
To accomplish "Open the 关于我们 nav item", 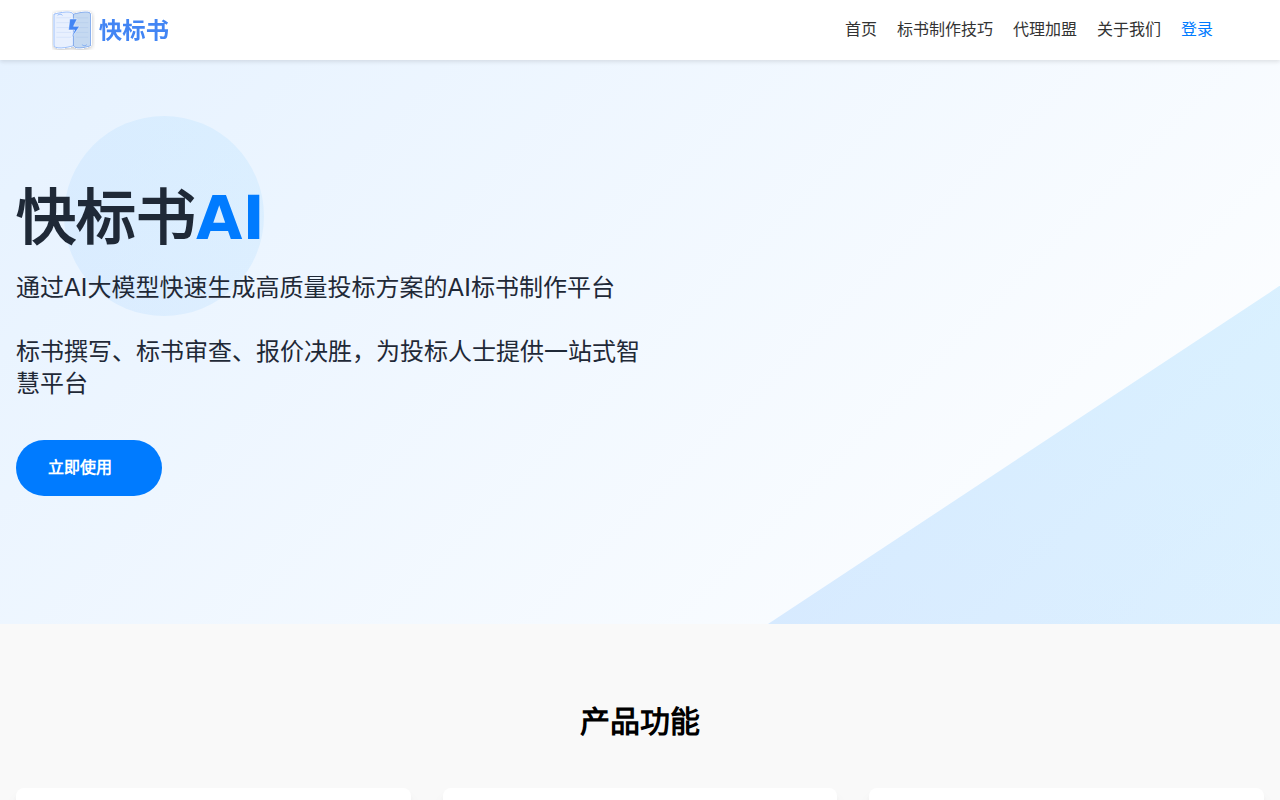I will click(x=1129, y=30).
